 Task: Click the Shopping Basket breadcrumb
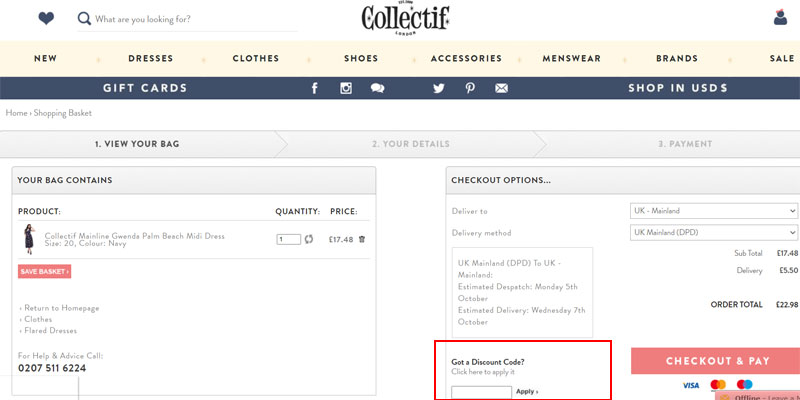click(x=63, y=113)
